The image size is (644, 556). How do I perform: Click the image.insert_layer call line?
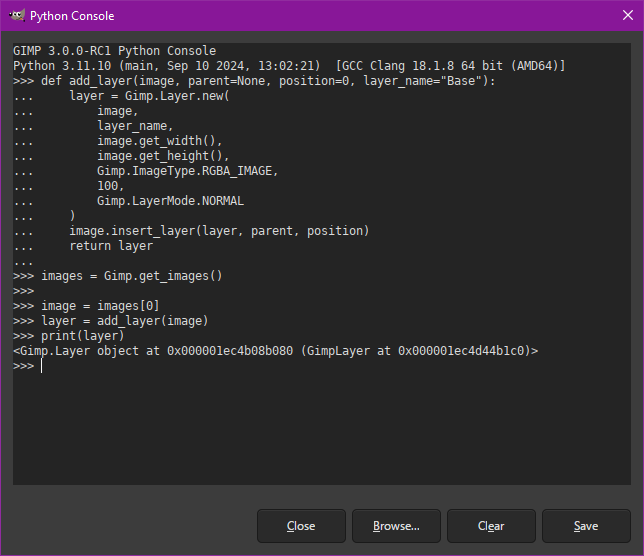219,231
